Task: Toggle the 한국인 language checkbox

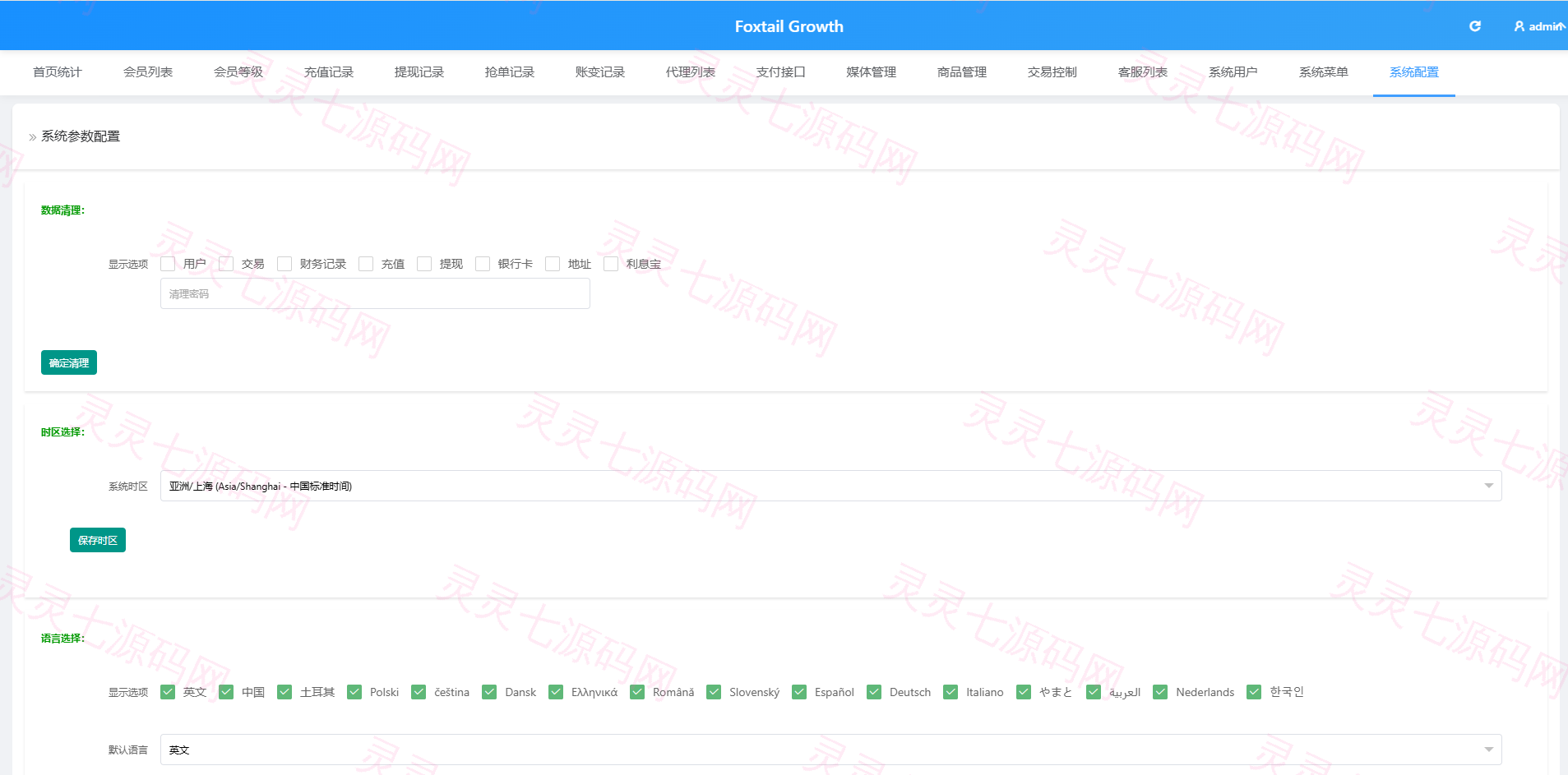Action: click(x=1254, y=692)
